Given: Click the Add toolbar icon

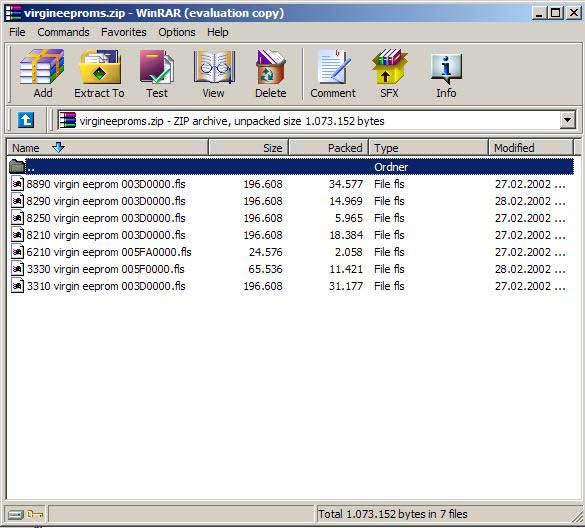Looking at the screenshot, I should coord(42,74).
